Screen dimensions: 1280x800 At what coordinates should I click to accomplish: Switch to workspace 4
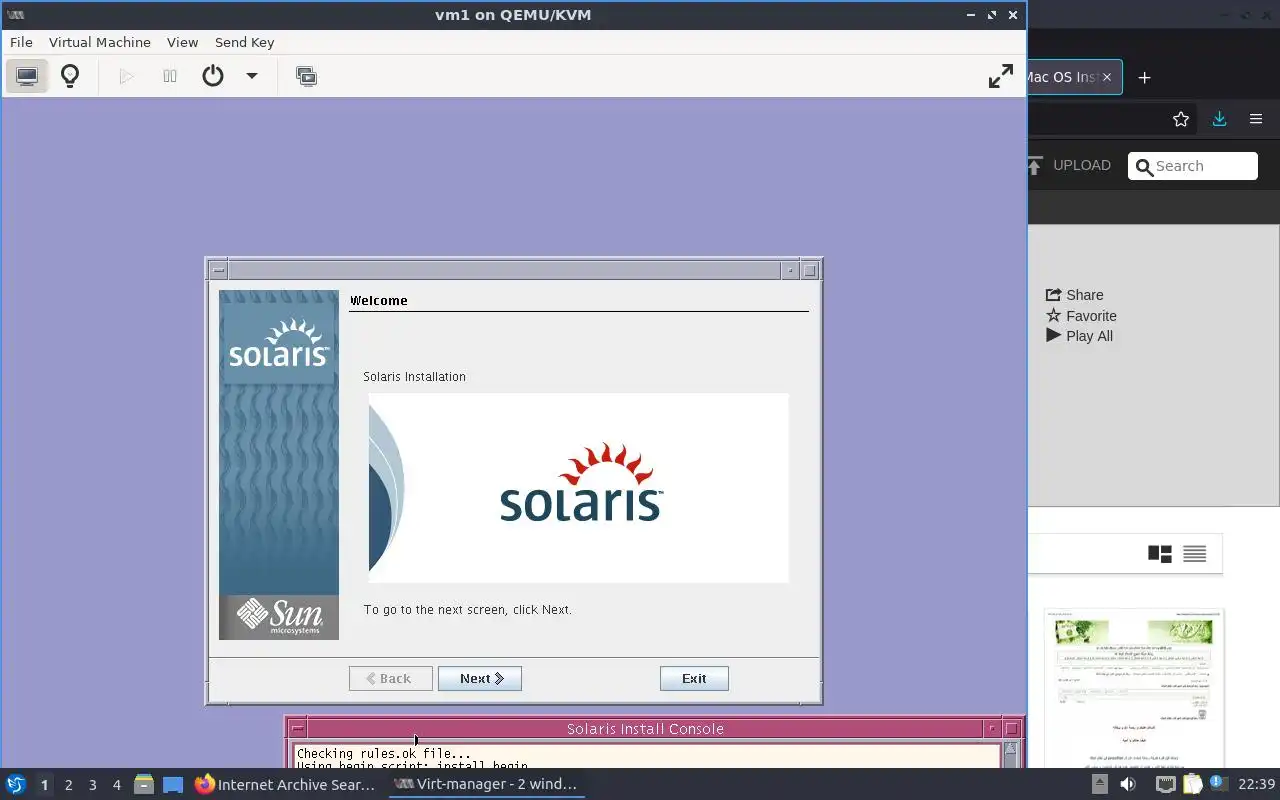pos(116,785)
